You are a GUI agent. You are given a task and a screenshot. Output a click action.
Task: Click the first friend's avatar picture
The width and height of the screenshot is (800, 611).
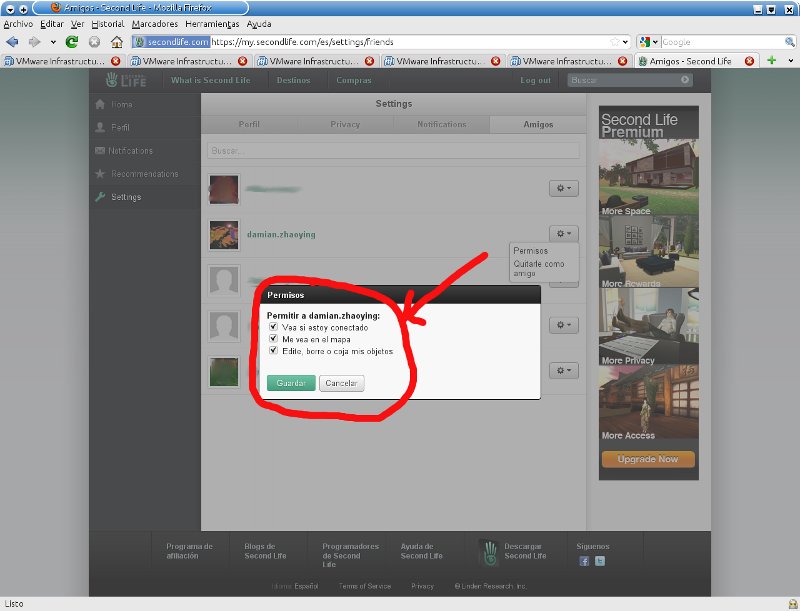point(224,189)
